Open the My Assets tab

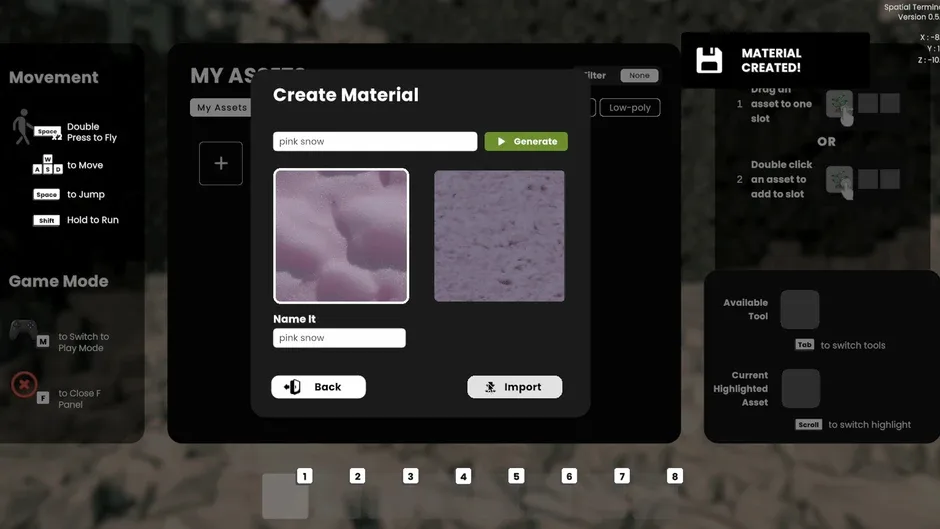click(221, 107)
